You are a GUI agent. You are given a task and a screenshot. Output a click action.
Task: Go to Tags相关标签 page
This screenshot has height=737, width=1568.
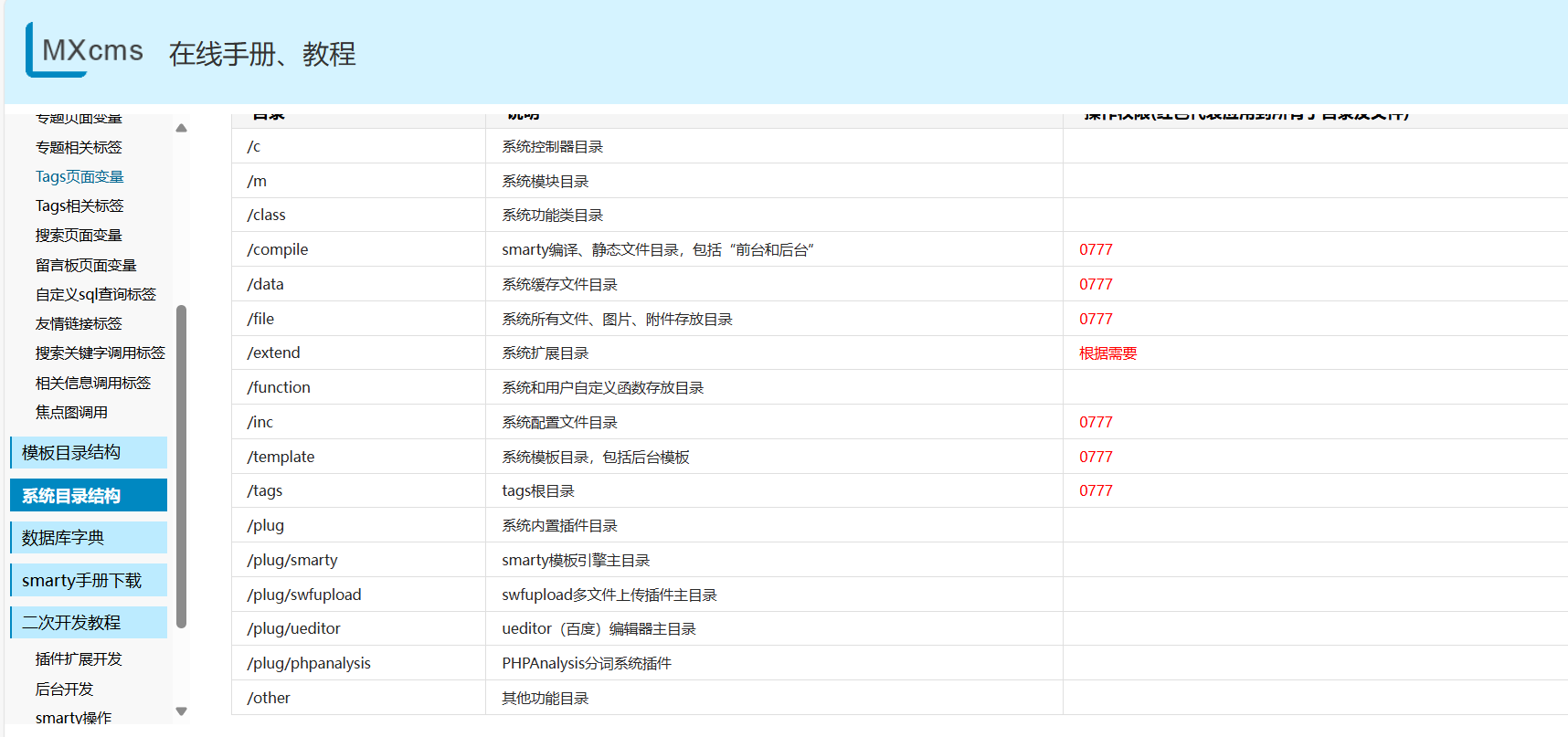[x=79, y=205]
